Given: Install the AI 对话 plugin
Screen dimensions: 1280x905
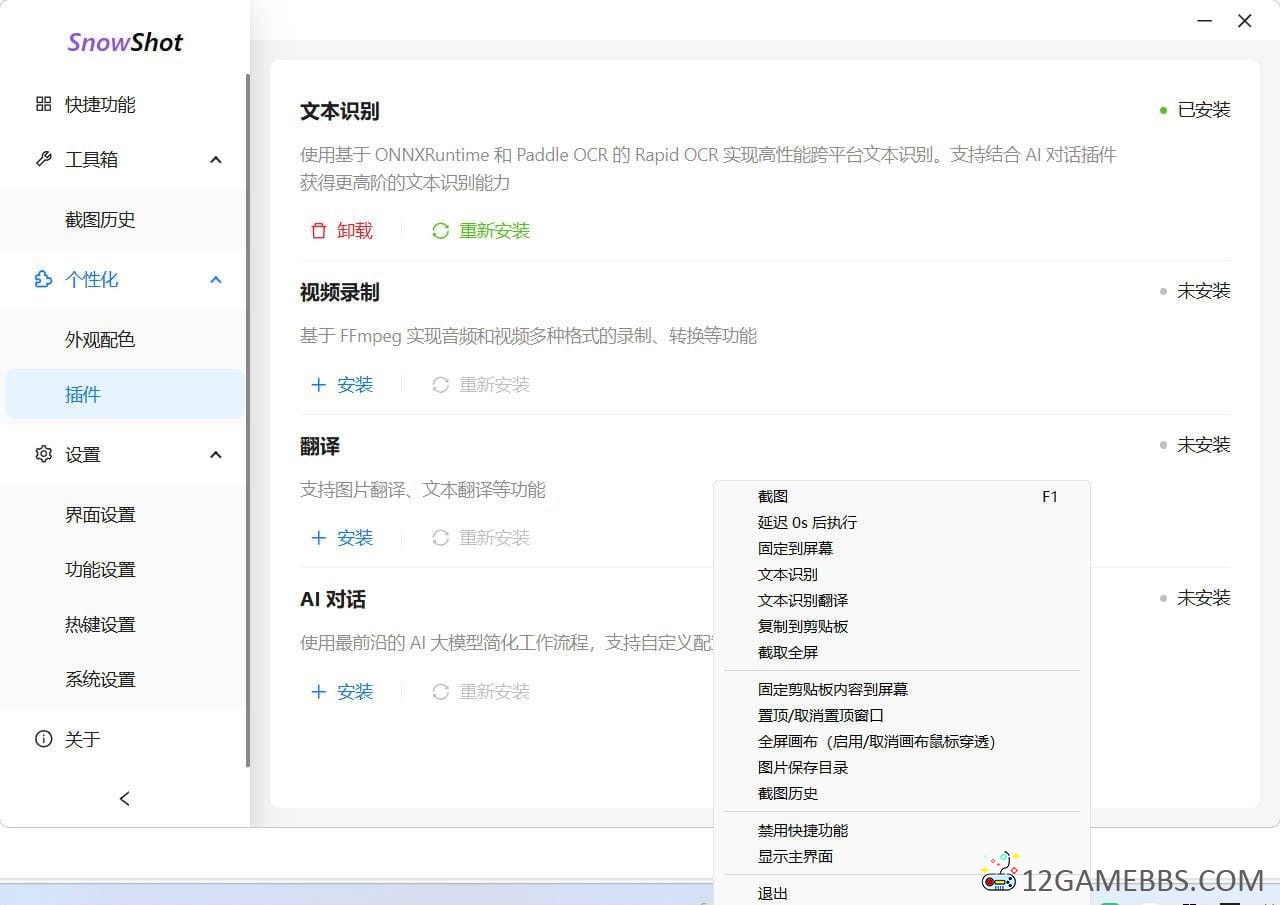Looking at the screenshot, I should [x=342, y=692].
